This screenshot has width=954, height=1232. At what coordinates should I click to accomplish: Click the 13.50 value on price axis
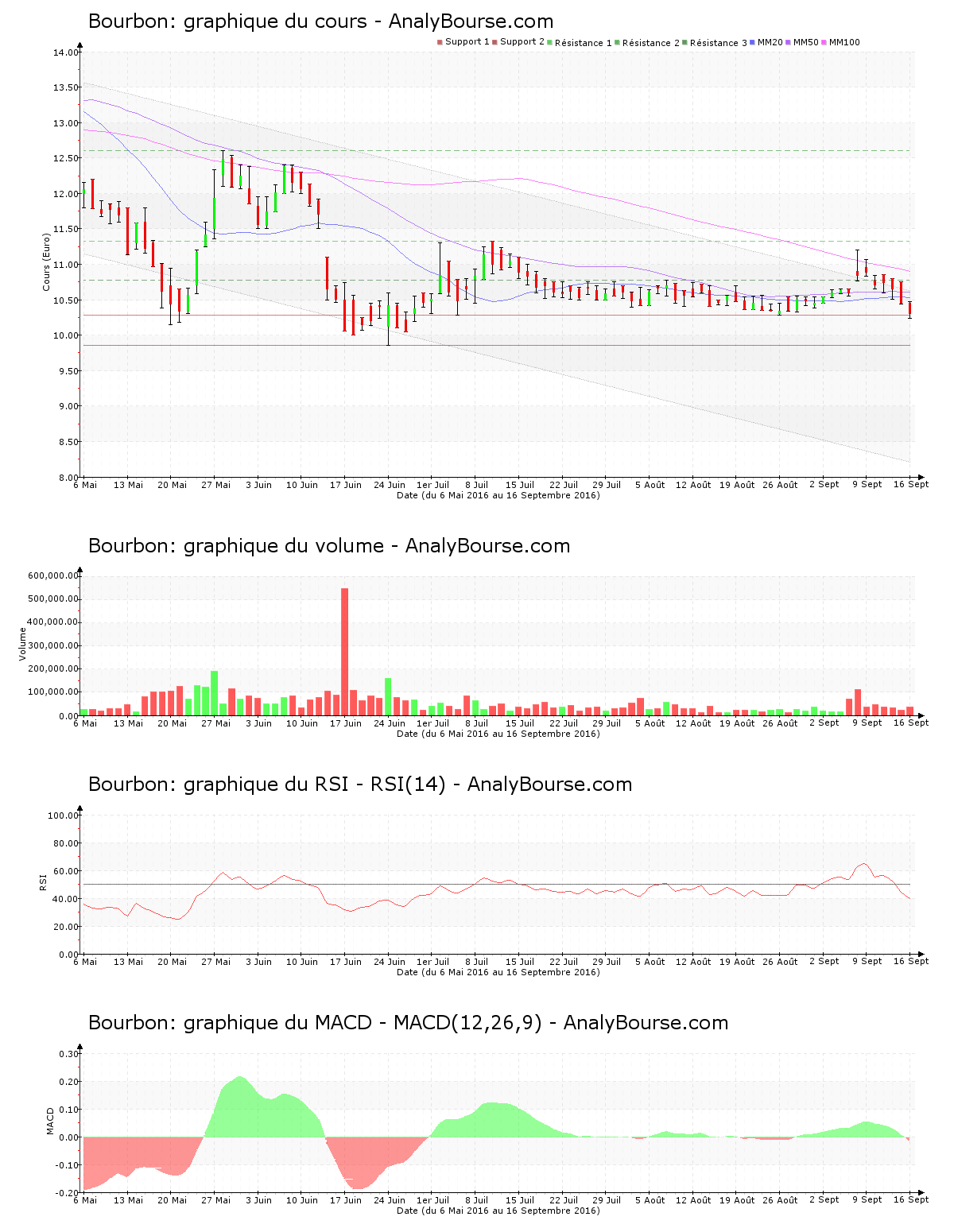pos(66,87)
